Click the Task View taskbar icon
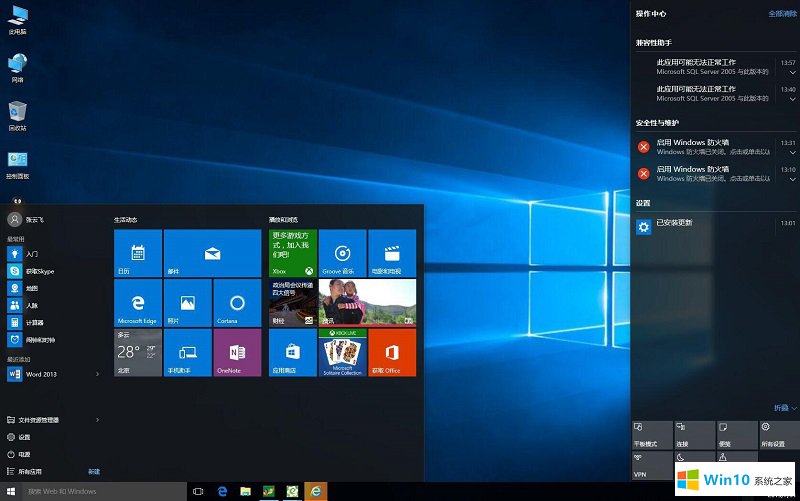Screen dimensions: 800x501 pos(198,491)
